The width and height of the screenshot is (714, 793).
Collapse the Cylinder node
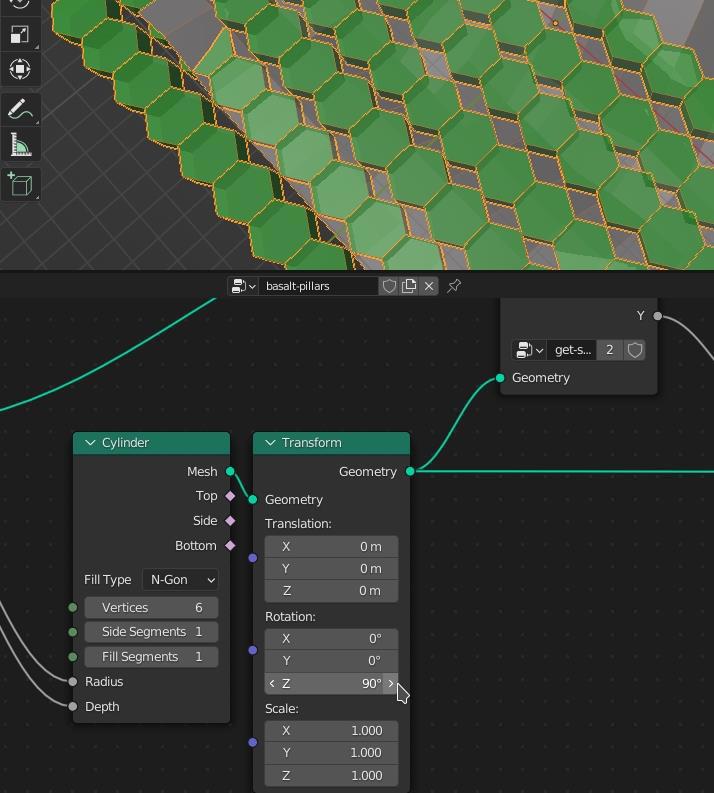coord(90,443)
